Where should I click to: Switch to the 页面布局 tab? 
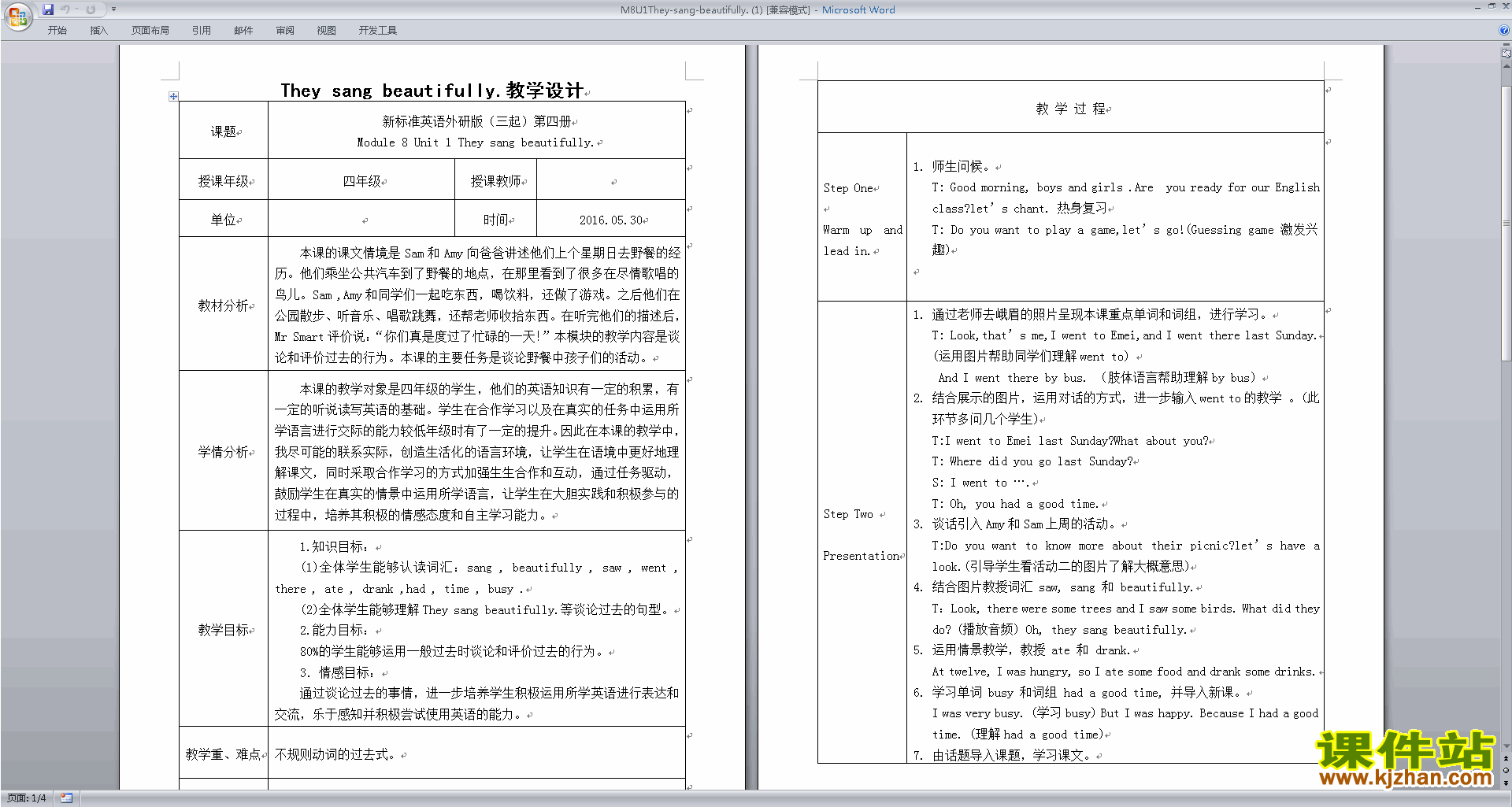tap(150, 31)
